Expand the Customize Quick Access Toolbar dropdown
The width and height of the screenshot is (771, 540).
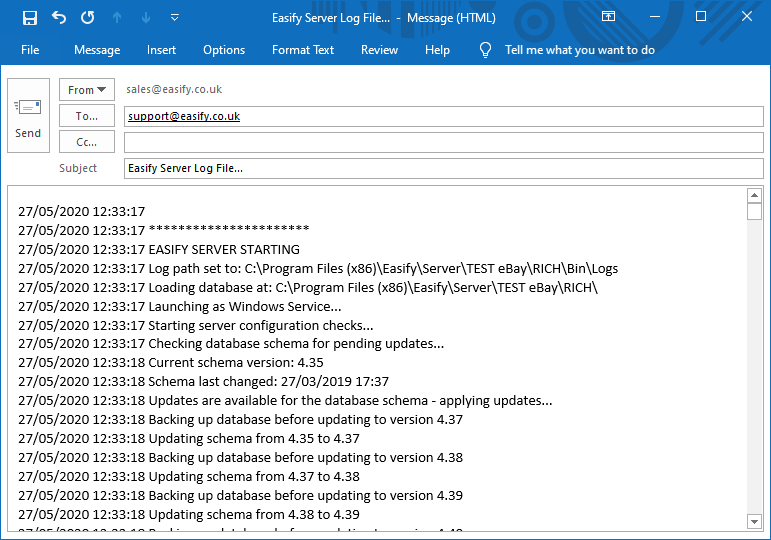point(175,17)
